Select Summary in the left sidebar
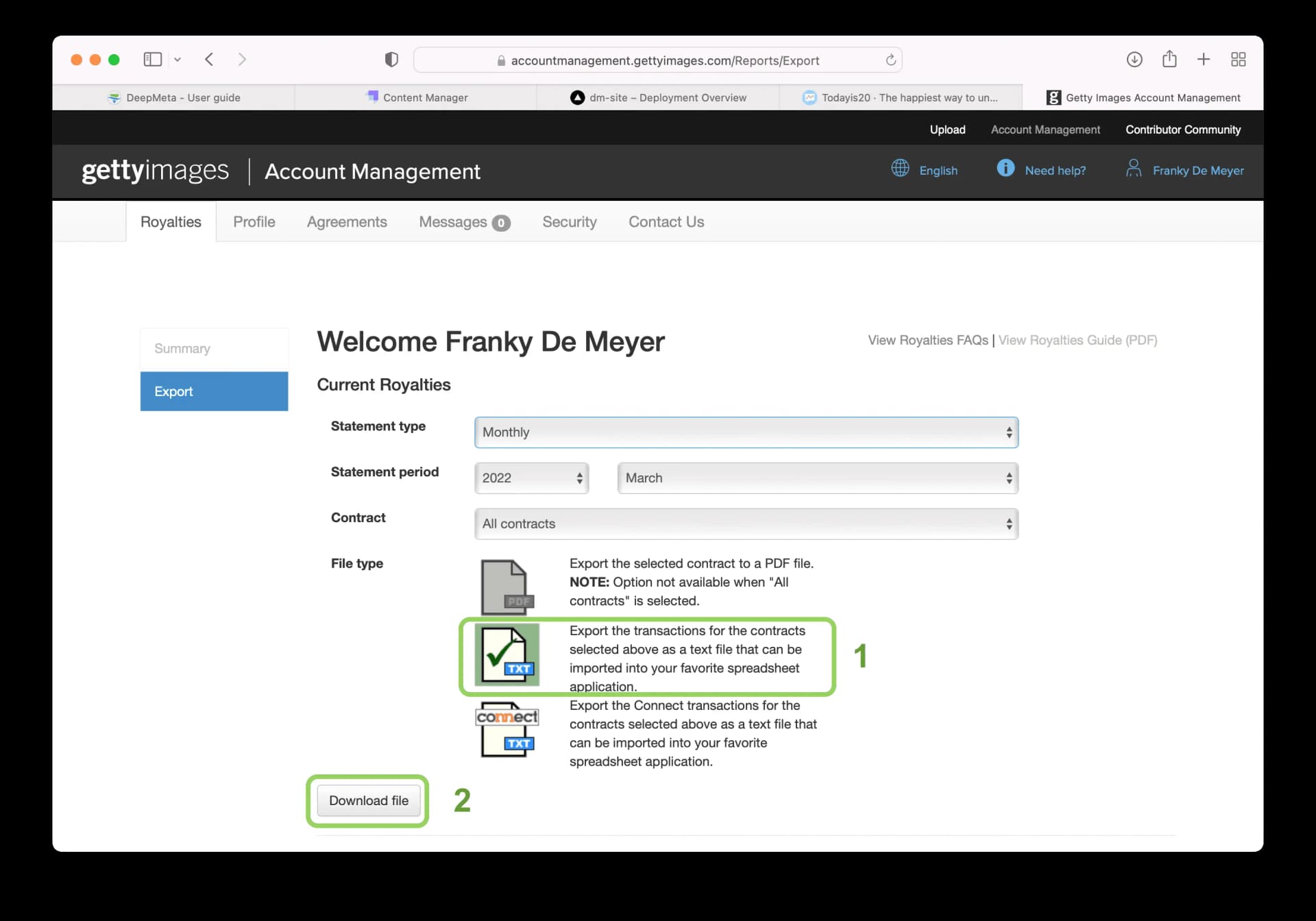This screenshot has height=921, width=1316. click(x=214, y=349)
